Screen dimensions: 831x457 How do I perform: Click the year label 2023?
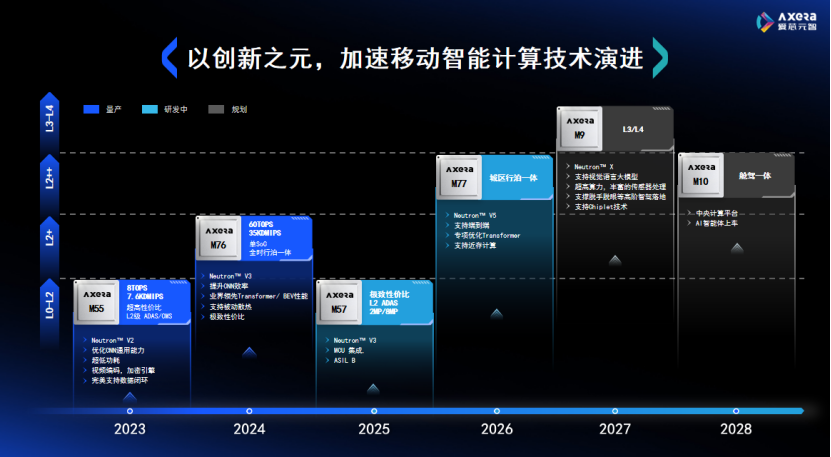point(130,428)
